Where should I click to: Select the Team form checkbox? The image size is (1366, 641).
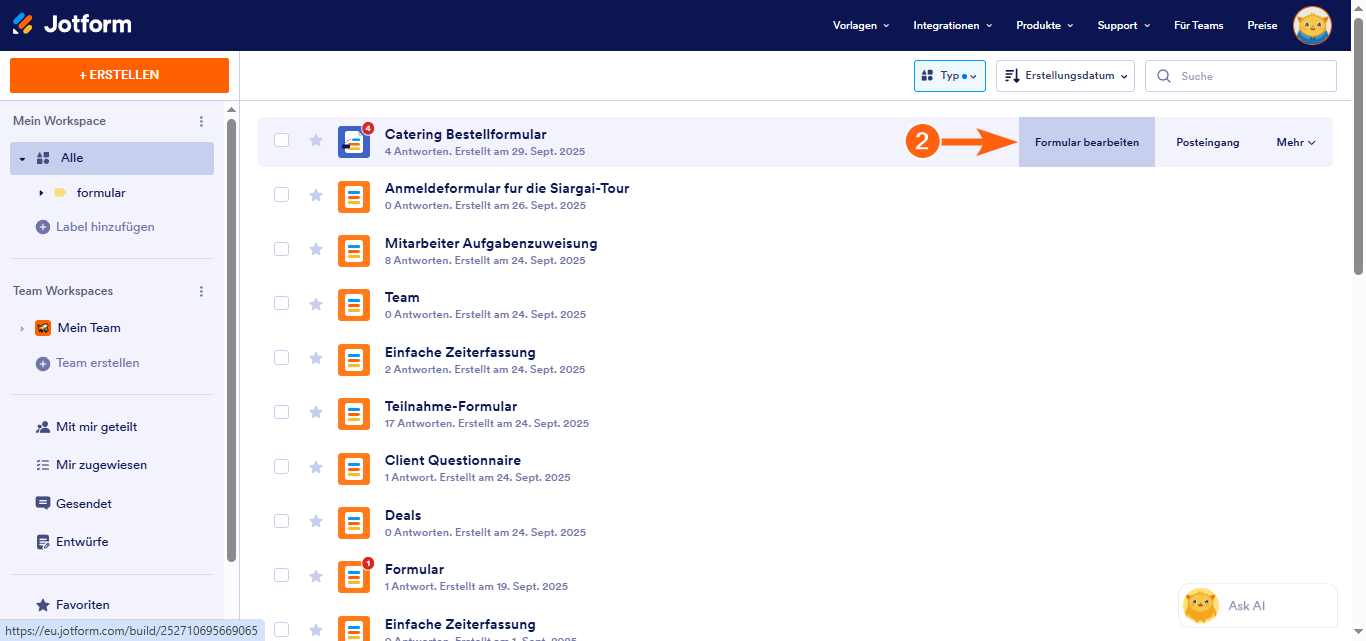(x=282, y=304)
